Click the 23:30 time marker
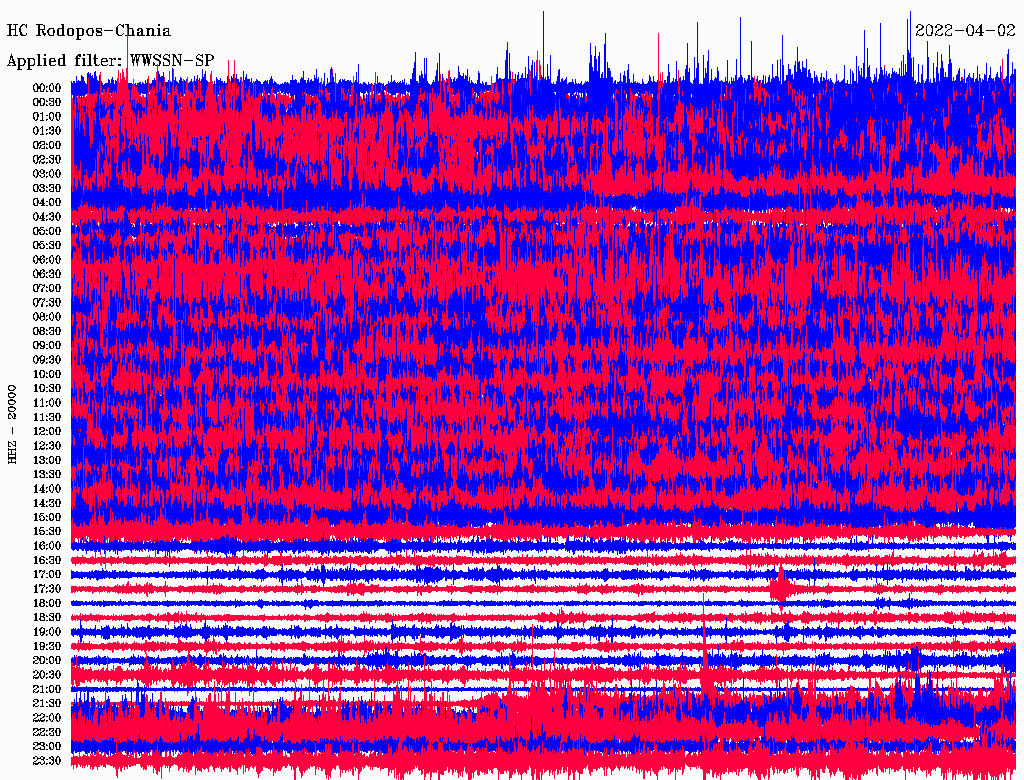This screenshot has height=780, width=1024. [47, 761]
